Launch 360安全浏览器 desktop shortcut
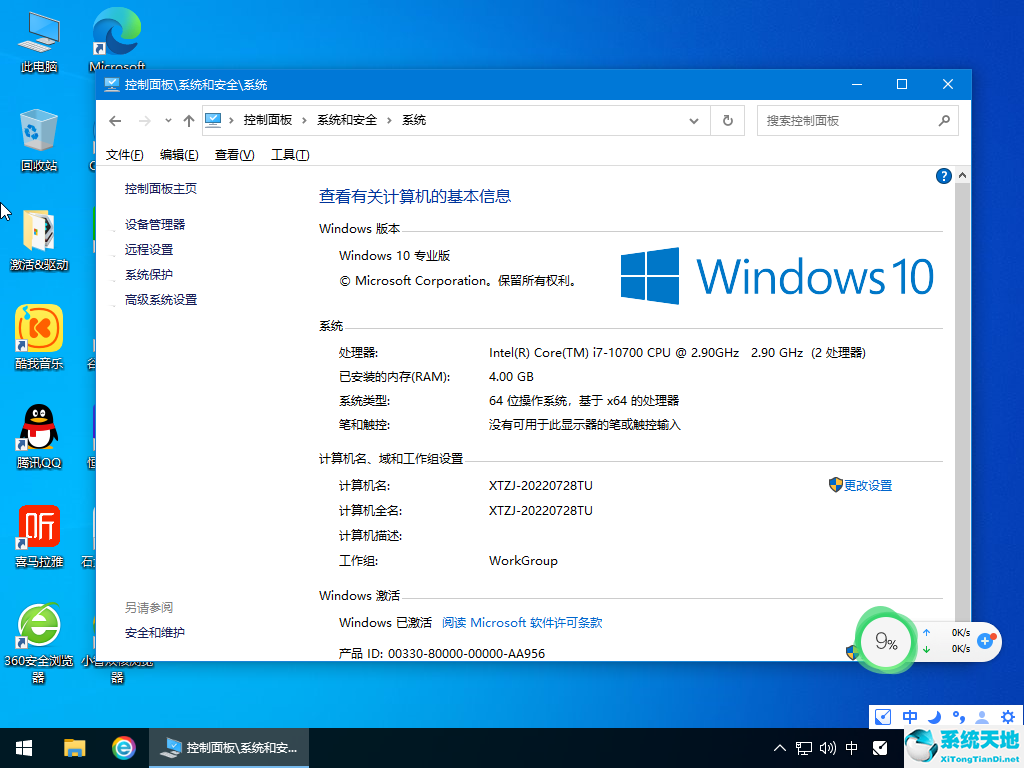1024x768 pixels. click(x=39, y=643)
